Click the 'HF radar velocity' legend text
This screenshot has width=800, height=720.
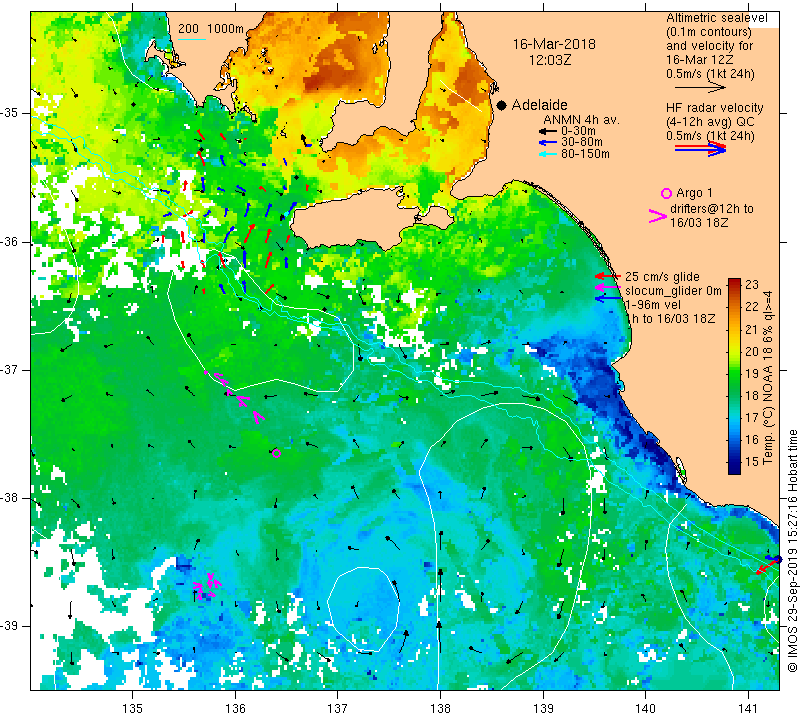click(714, 108)
